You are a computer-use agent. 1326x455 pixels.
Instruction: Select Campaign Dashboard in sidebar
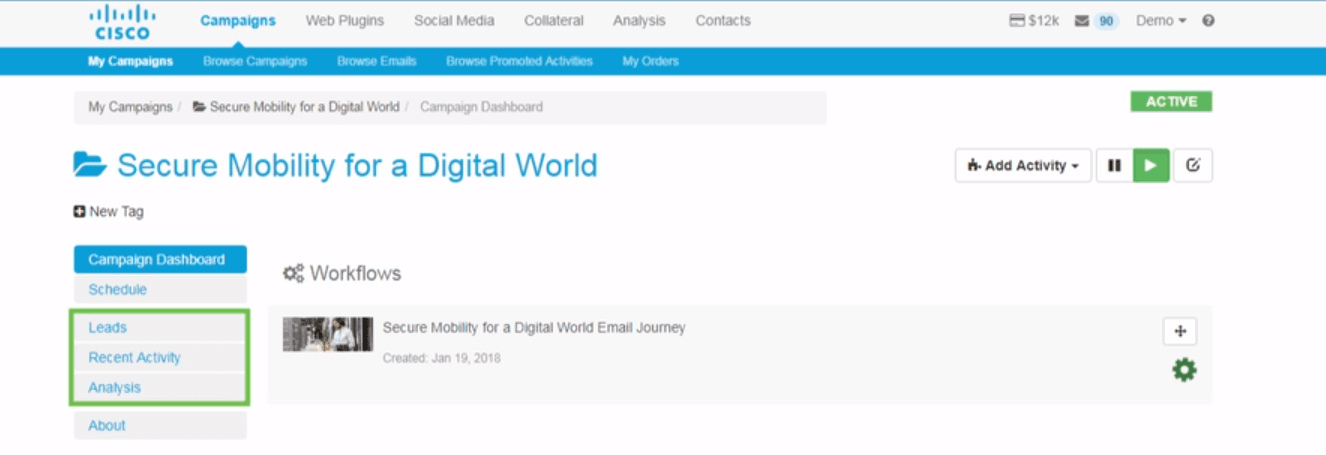tap(160, 260)
